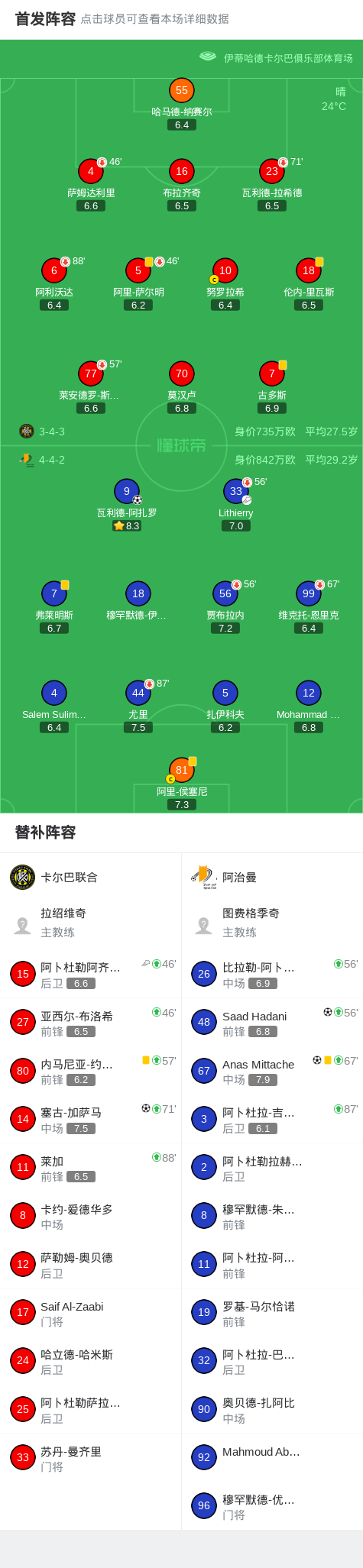Select number 10 努罗拉希 captain icon
The height and width of the screenshot is (1568, 363).
pyautogui.click(x=225, y=270)
